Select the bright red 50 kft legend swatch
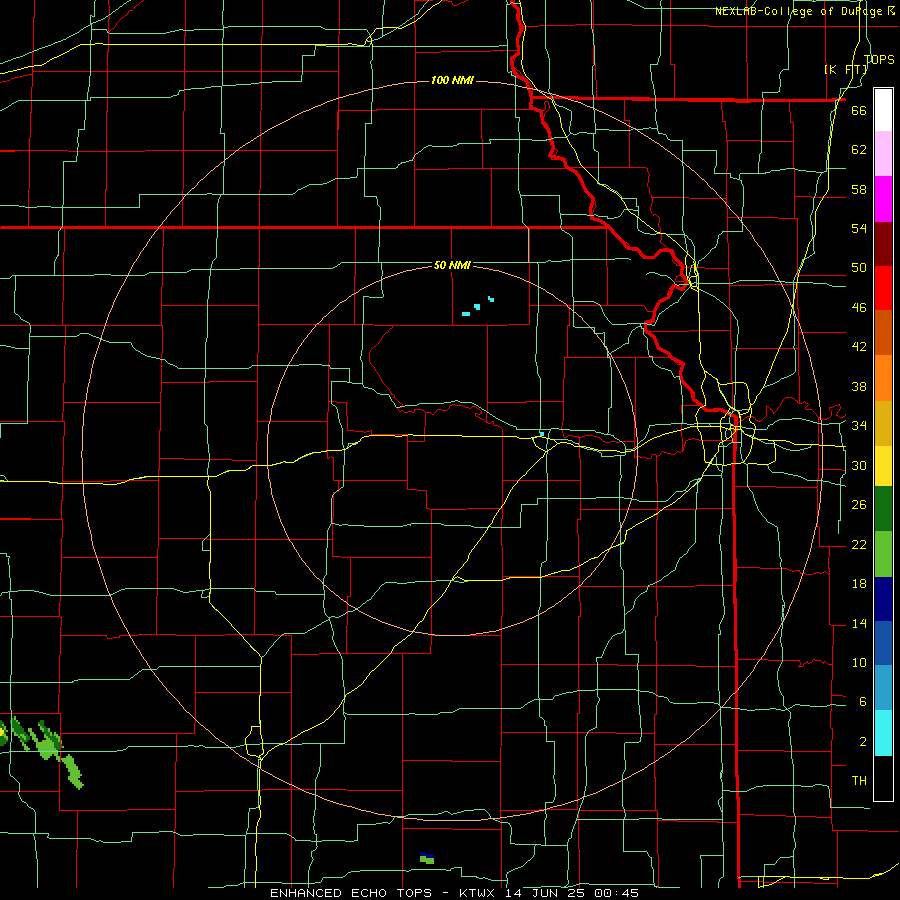 pos(883,288)
